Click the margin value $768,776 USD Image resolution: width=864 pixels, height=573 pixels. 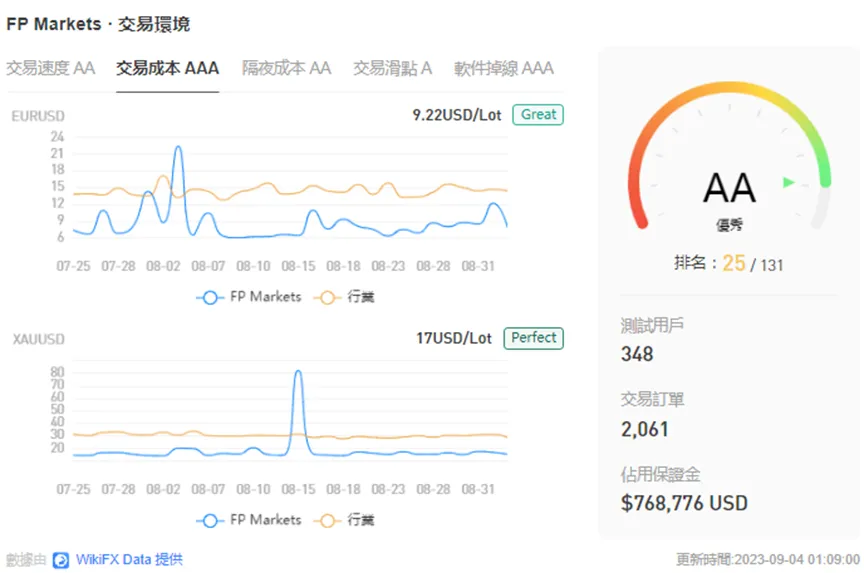(x=684, y=503)
